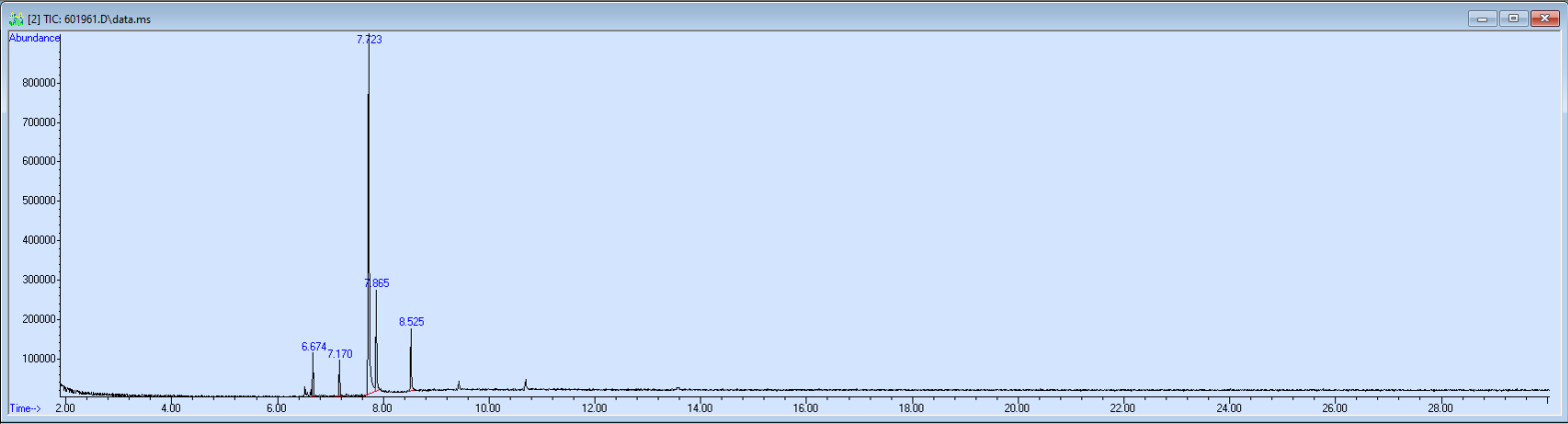Click the 700000 abundance tick label
1568x424 pixels.
[39, 122]
